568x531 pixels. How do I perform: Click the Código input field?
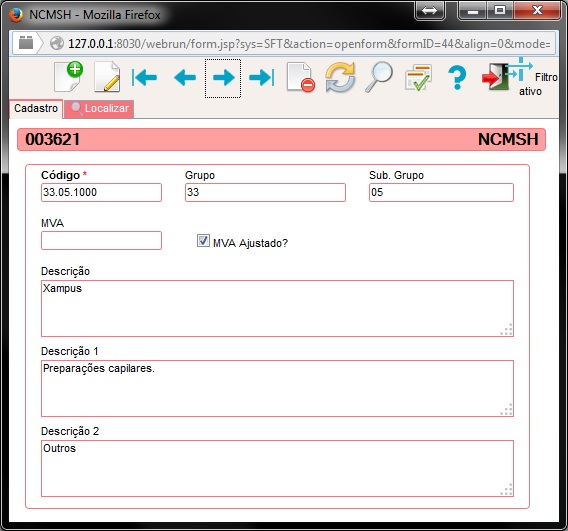[x=101, y=192]
